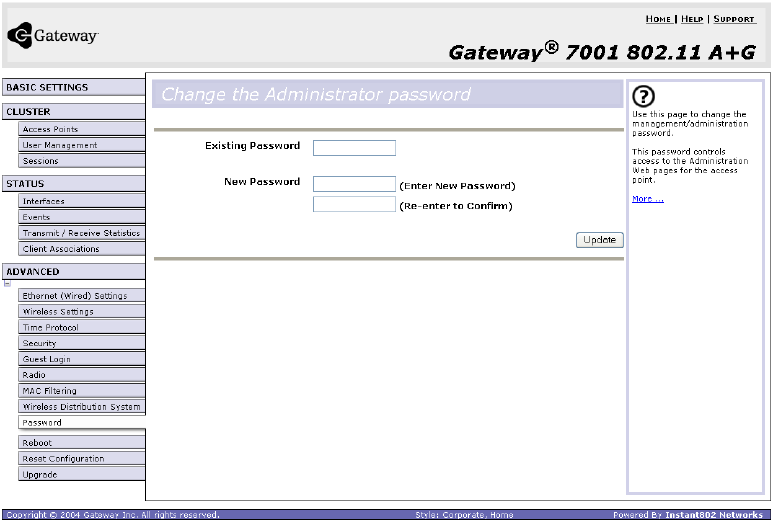The width and height of the screenshot is (773, 521).
Task: Focus the Re-enter to Confirm field
Action: pyautogui.click(x=354, y=204)
